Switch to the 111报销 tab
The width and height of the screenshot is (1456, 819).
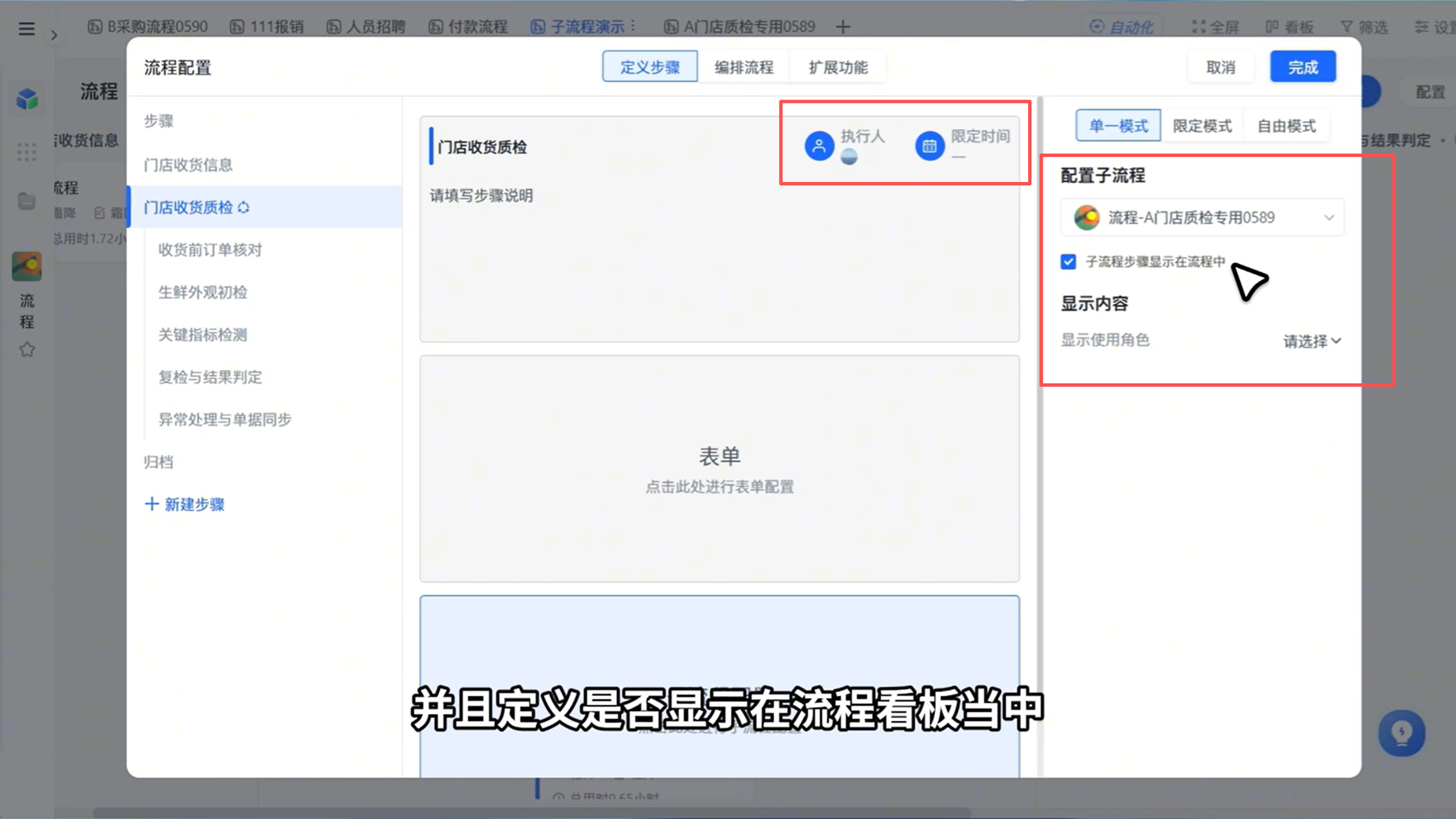[x=267, y=27]
